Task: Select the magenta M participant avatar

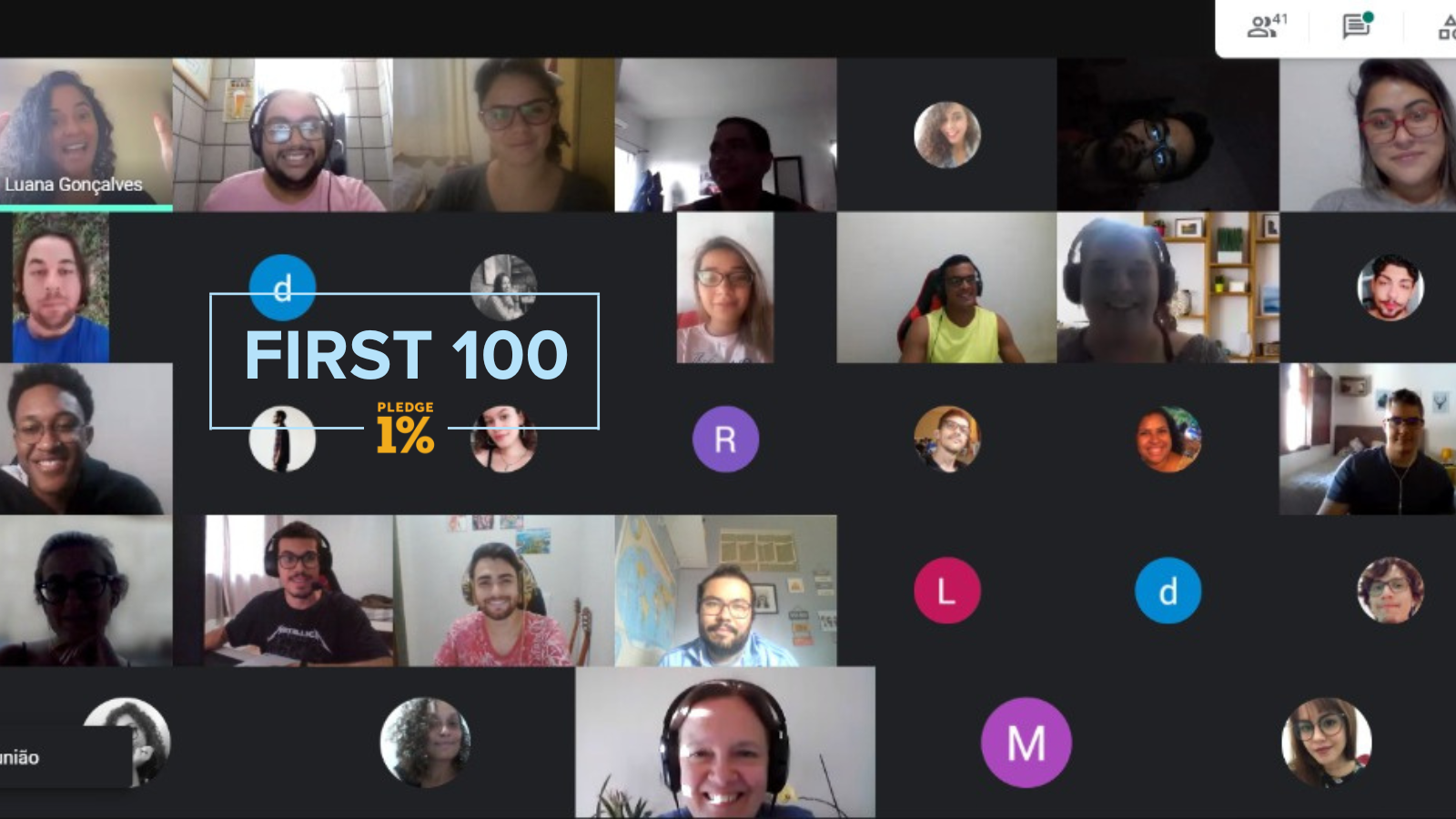Action: (1026, 743)
